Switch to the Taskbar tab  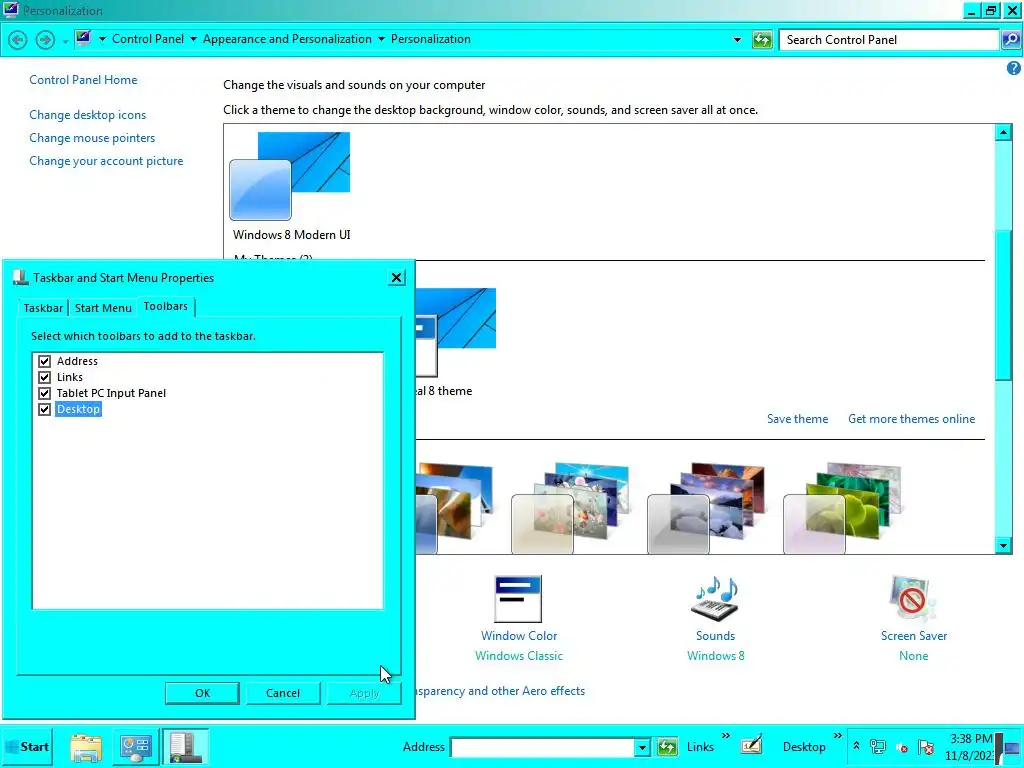pyautogui.click(x=43, y=308)
